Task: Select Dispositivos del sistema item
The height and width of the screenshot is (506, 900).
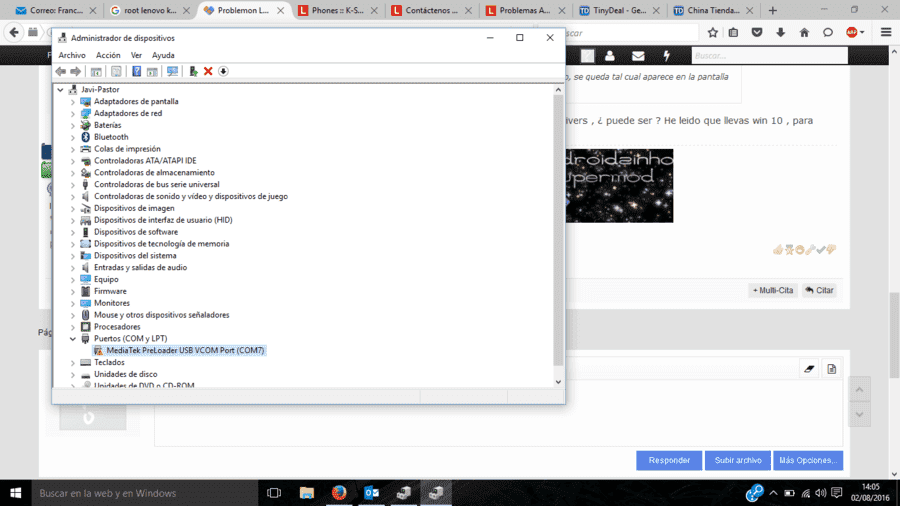Action: (x=135, y=255)
